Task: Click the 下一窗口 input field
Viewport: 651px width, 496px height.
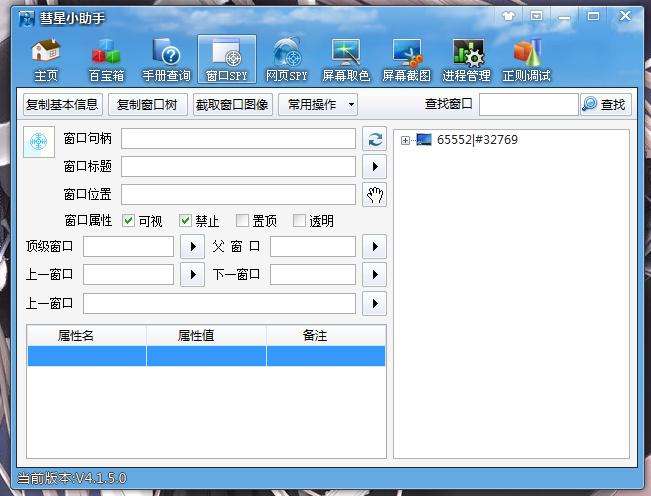Action: point(313,274)
